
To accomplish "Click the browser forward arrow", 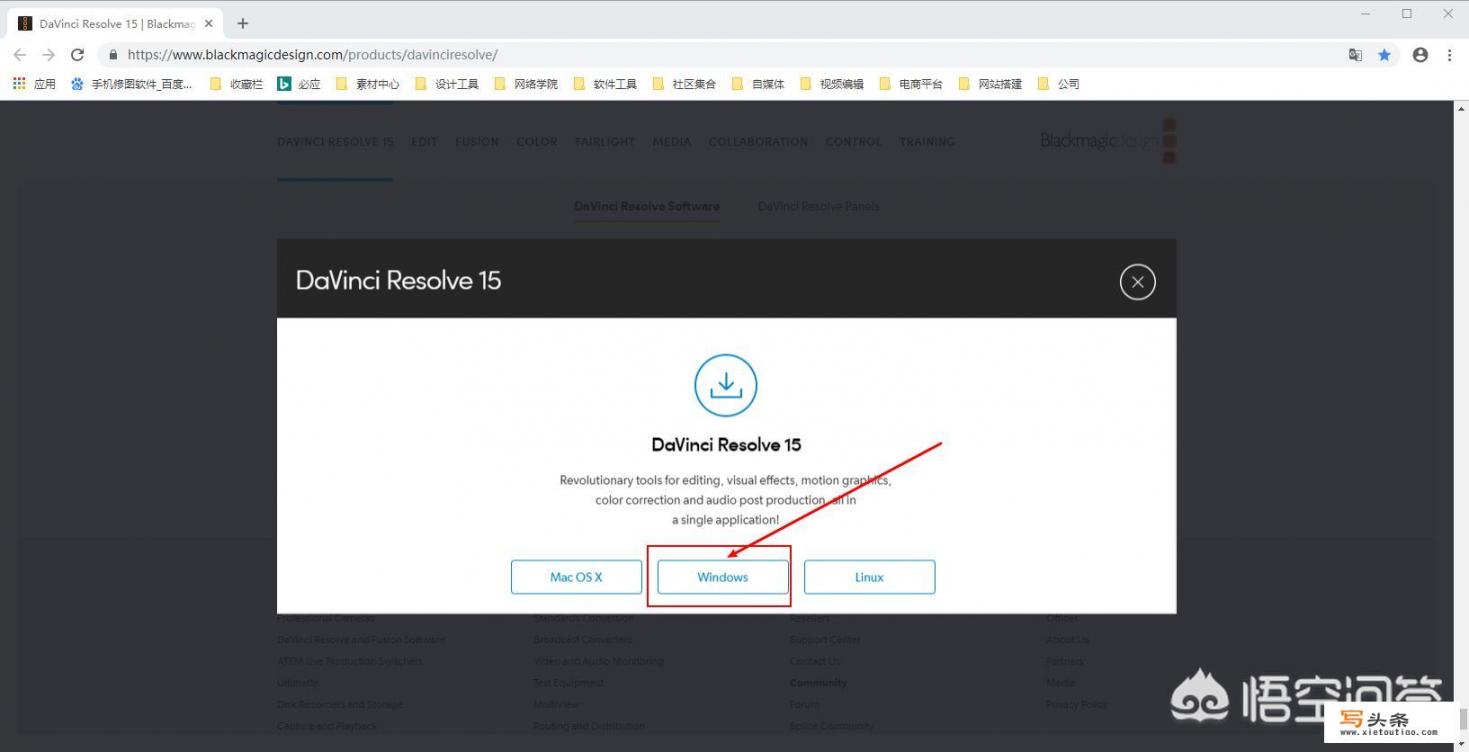I will [x=48, y=55].
